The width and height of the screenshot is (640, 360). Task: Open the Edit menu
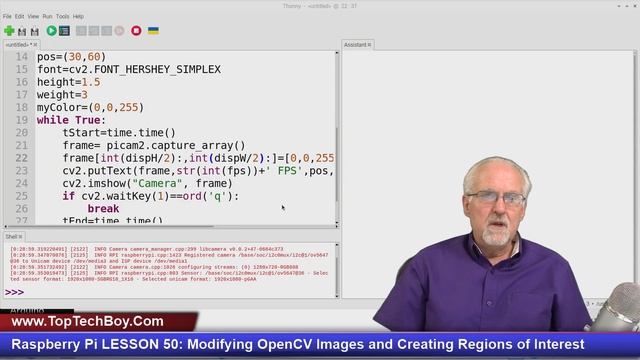20,16
